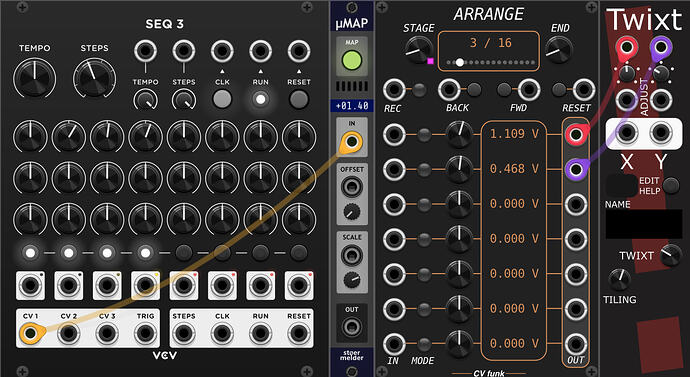The height and width of the screenshot is (377, 690).
Task: Toggle the mode button beside 0.468 V row
Action: pyautogui.click(x=424, y=169)
